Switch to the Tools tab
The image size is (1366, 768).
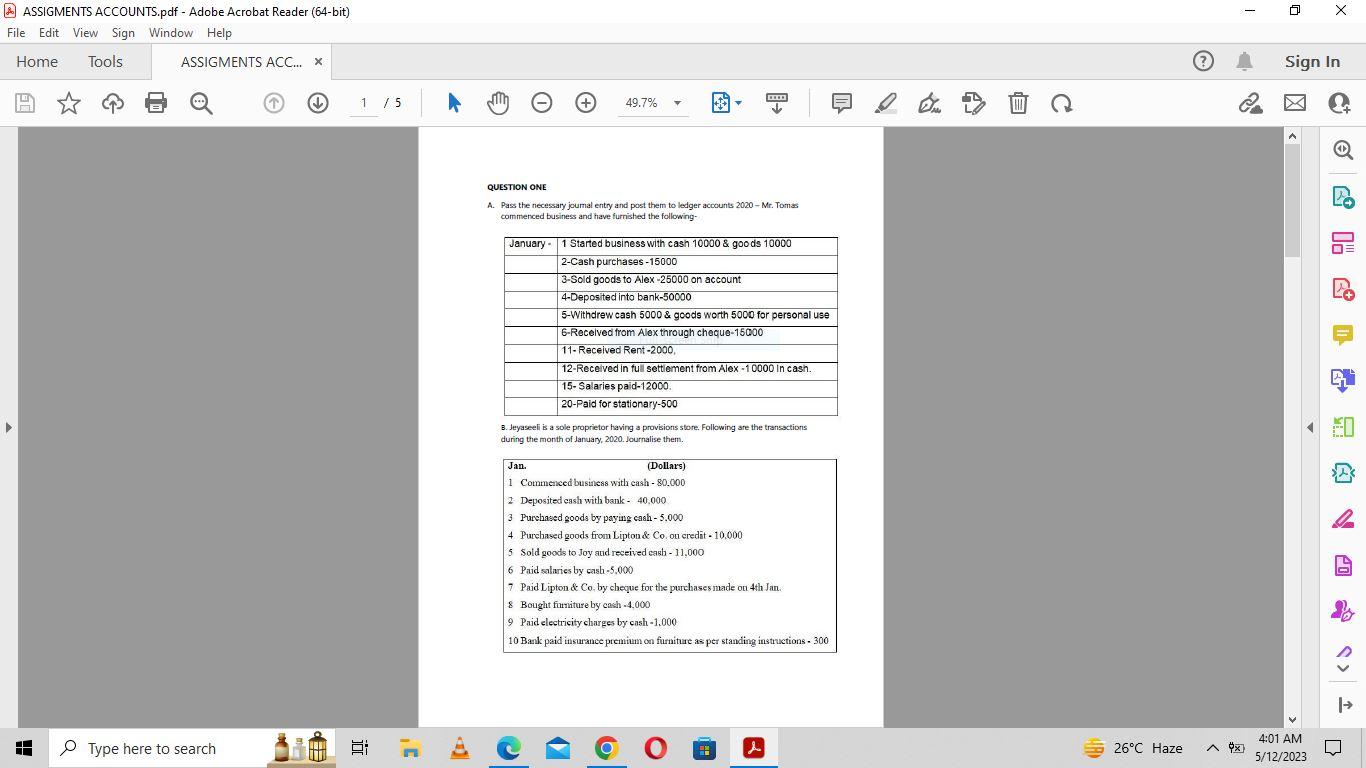(105, 61)
